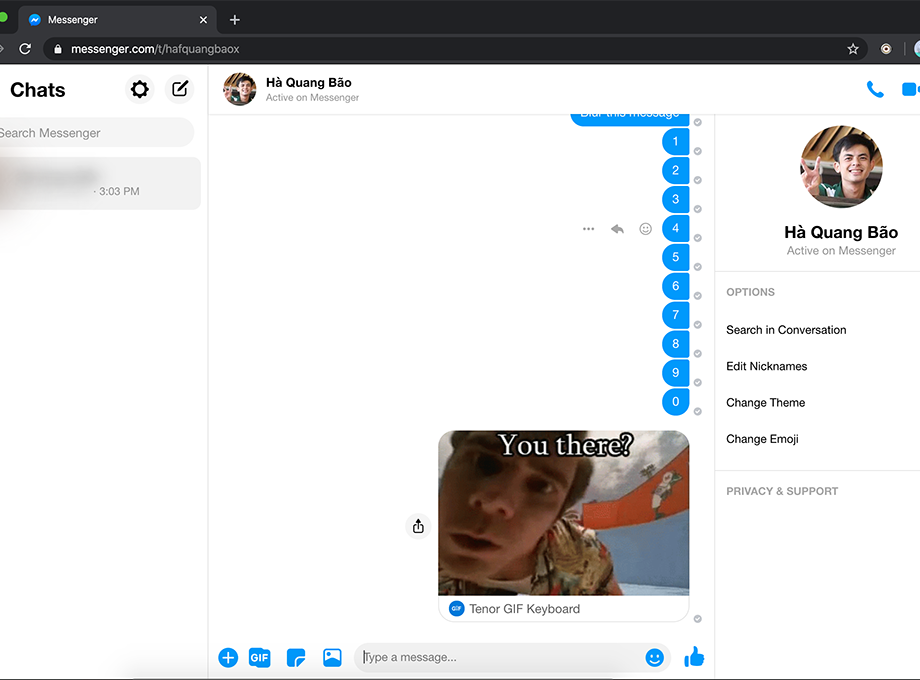Close the Messenger tab
920x680 pixels.
(x=203, y=20)
